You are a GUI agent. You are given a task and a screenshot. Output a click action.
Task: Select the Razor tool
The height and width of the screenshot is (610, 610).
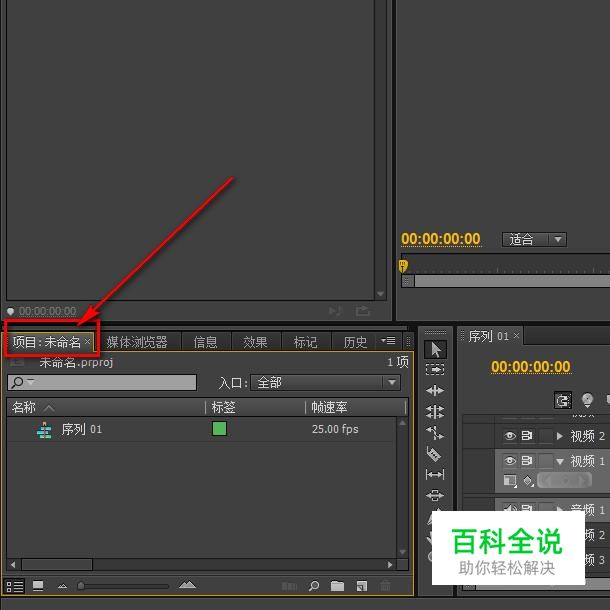(x=434, y=454)
